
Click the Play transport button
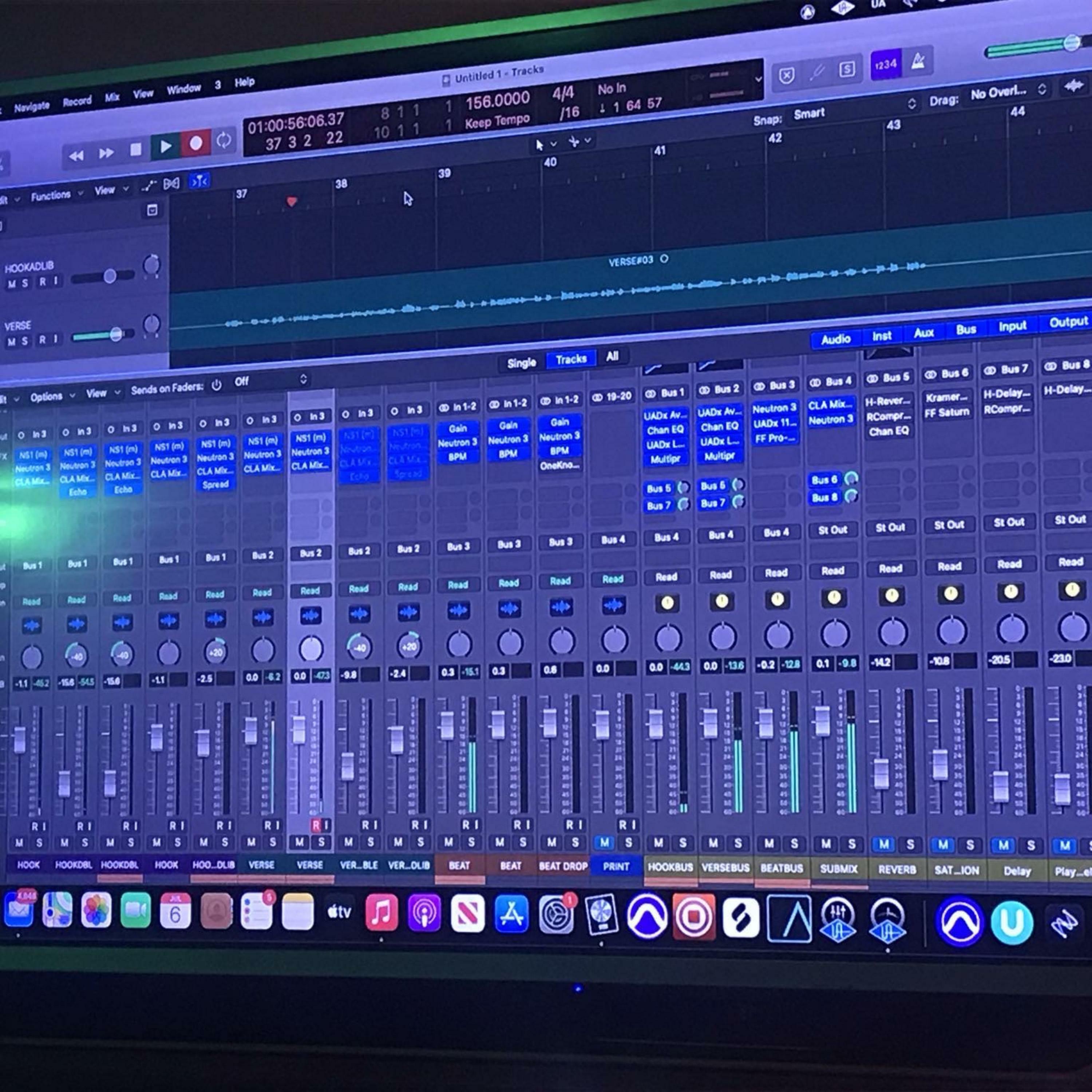[x=166, y=147]
